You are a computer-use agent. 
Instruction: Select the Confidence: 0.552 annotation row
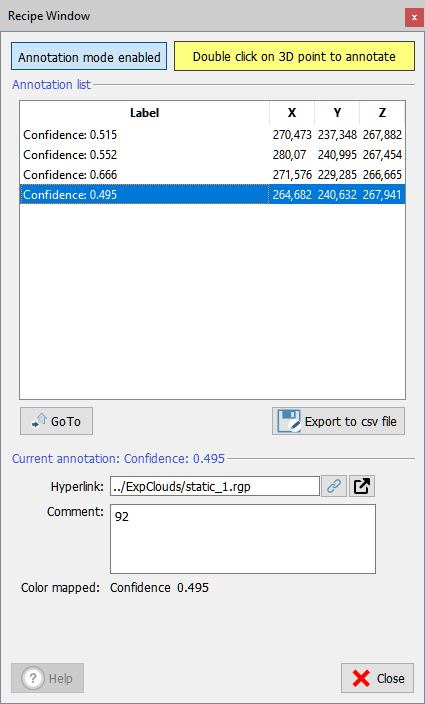pos(212,155)
